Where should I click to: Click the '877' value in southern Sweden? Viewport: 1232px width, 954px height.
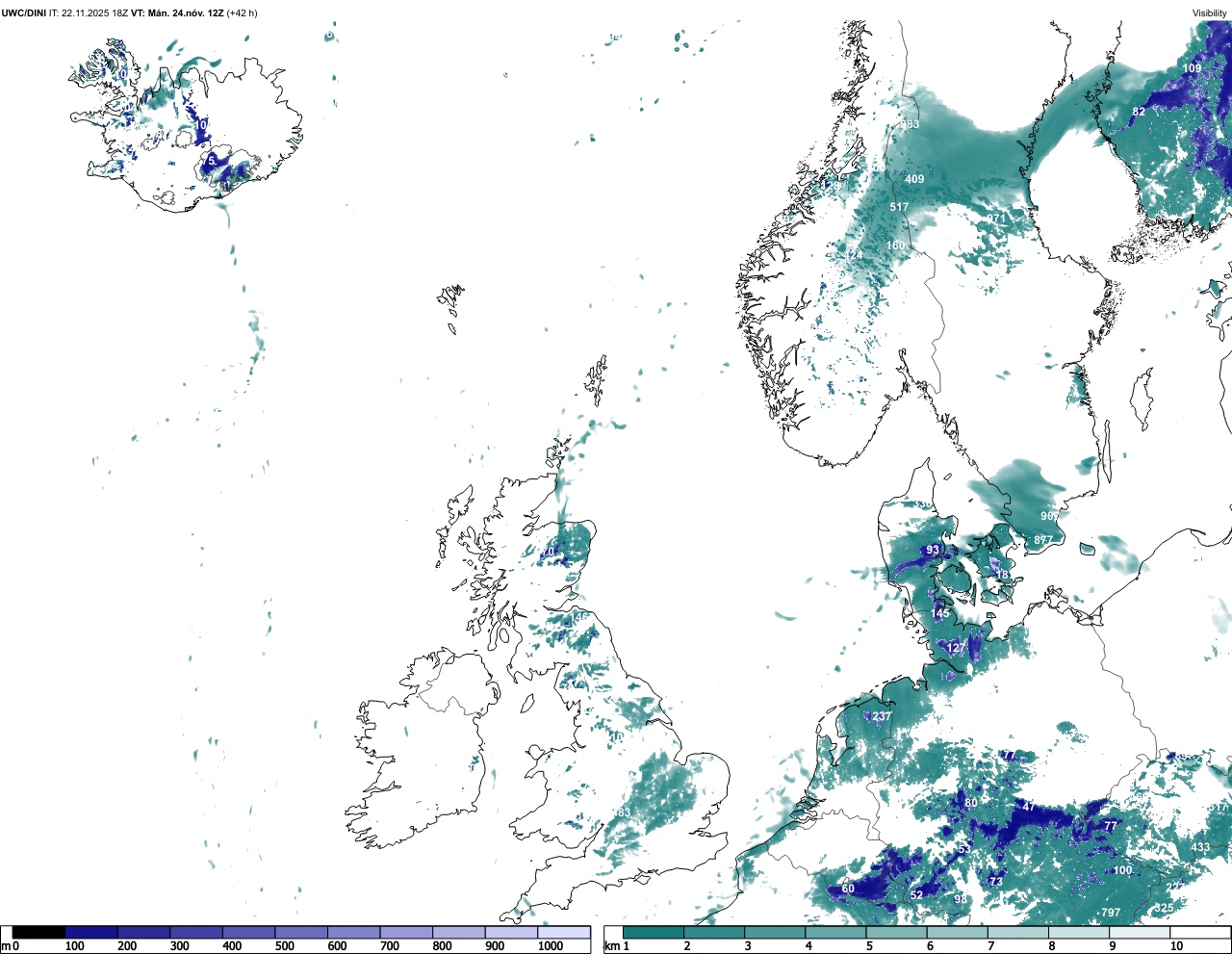tap(1043, 540)
